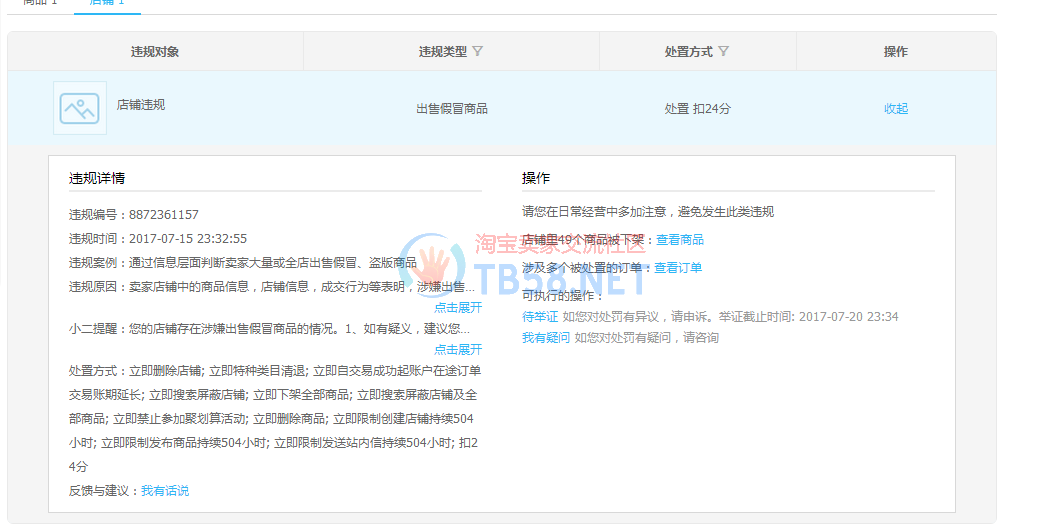Click the 店铺违规 label

(141, 104)
